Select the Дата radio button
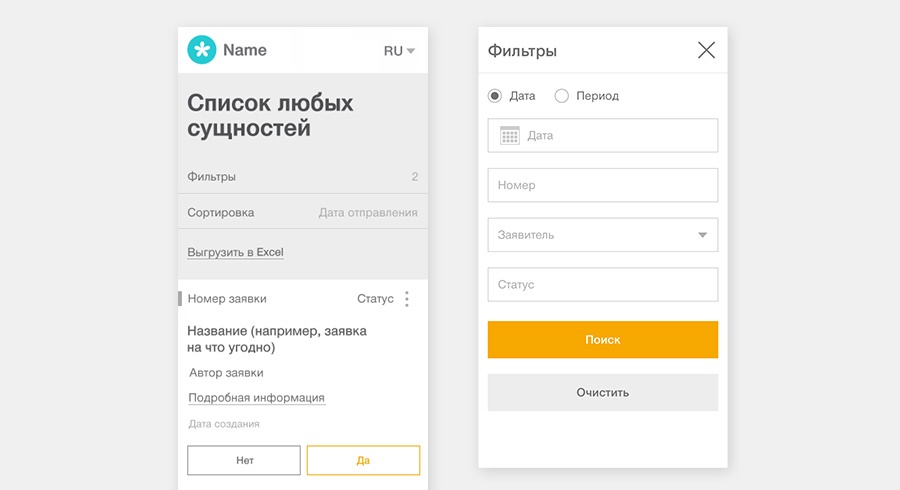900x490 pixels. (x=495, y=96)
